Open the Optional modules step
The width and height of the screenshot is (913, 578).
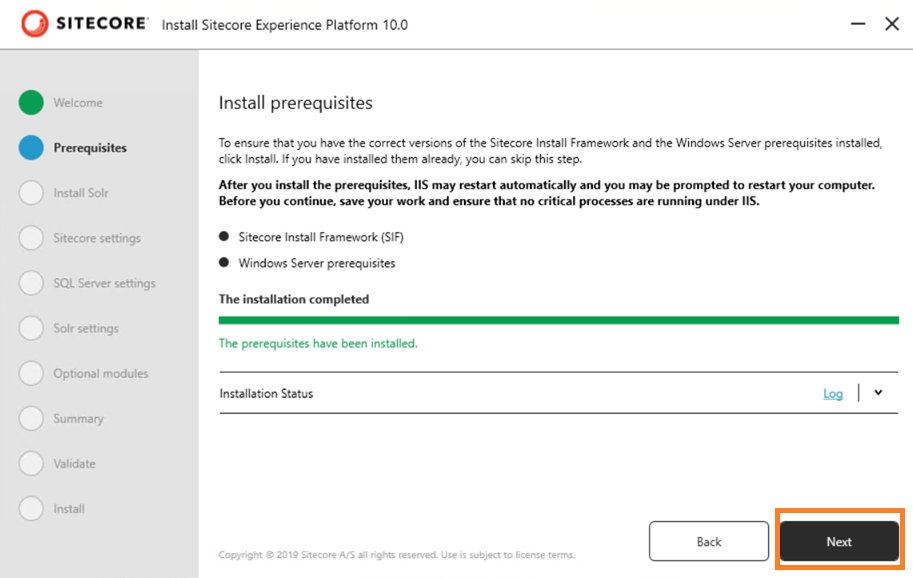pyautogui.click(x=101, y=373)
